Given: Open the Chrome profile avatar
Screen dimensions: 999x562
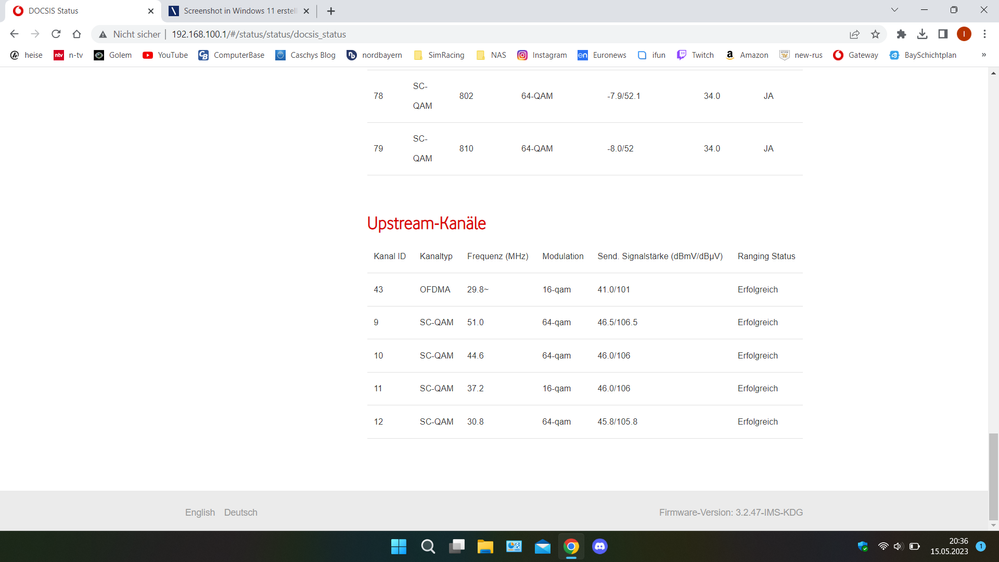Looking at the screenshot, I should click(964, 34).
